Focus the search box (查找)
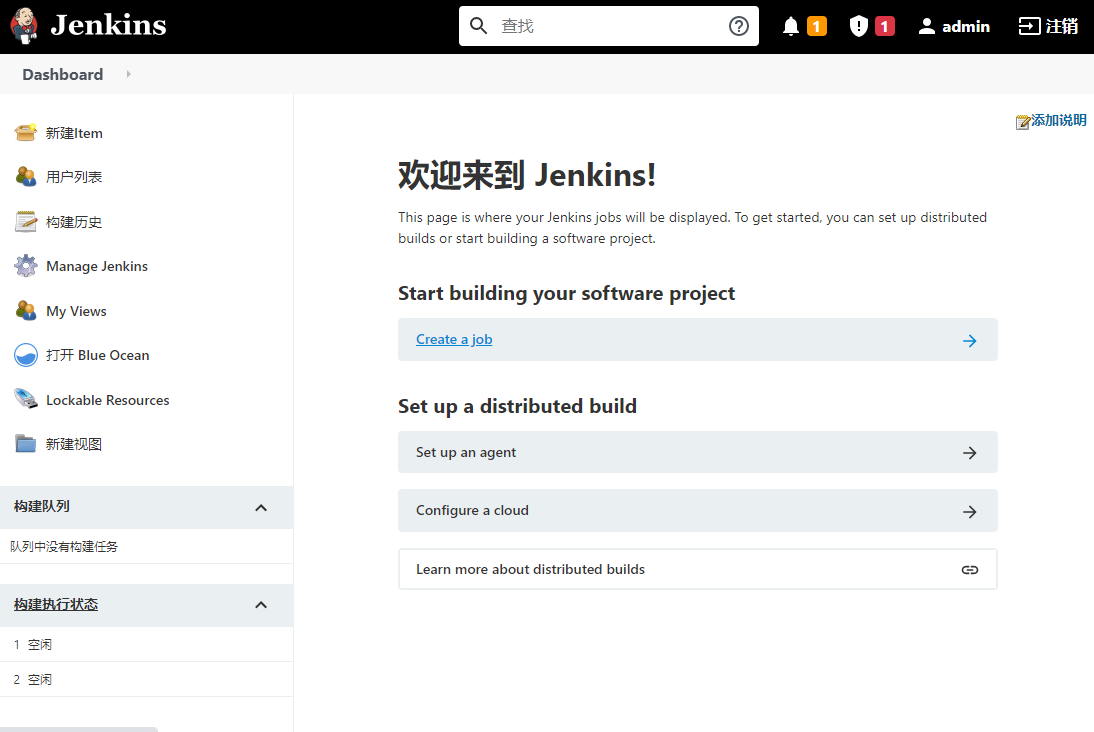This screenshot has width=1094, height=732. pyautogui.click(x=608, y=26)
